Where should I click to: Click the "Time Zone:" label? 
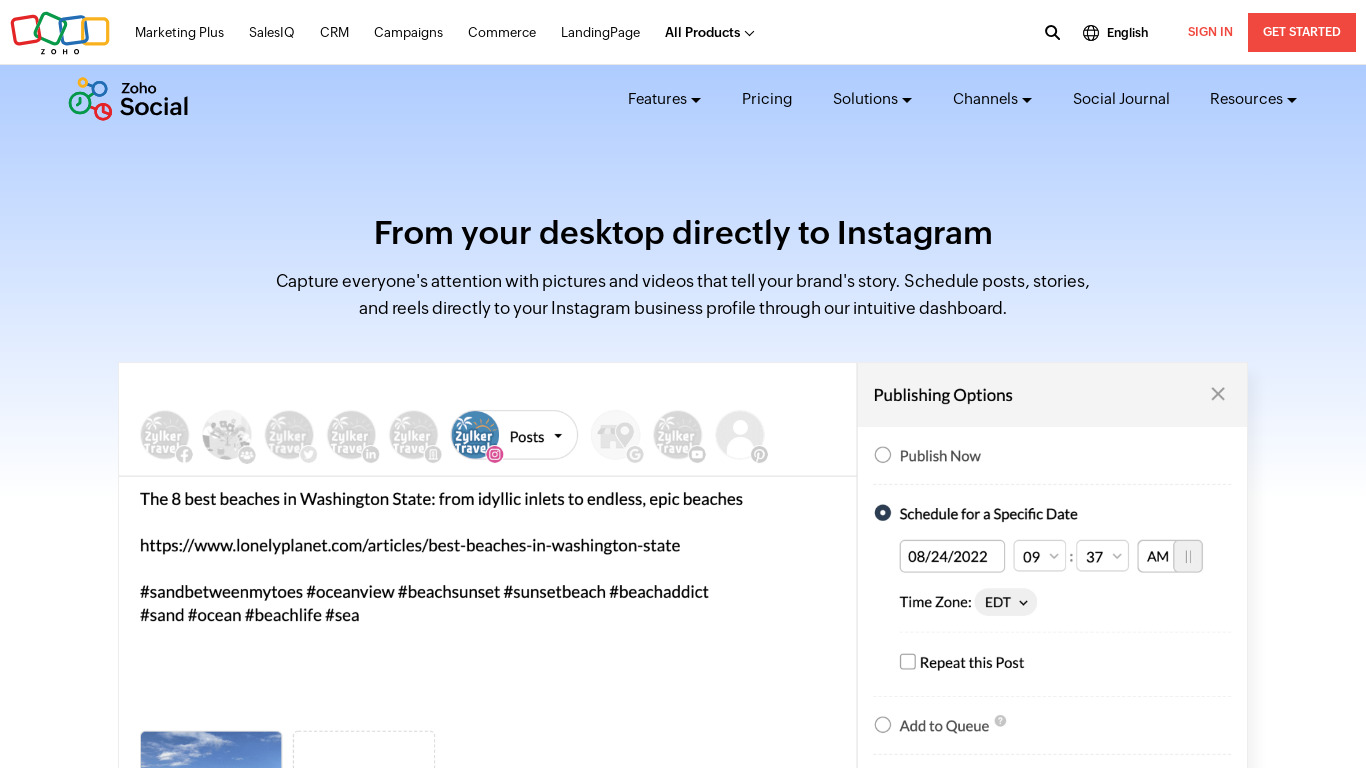coord(935,602)
